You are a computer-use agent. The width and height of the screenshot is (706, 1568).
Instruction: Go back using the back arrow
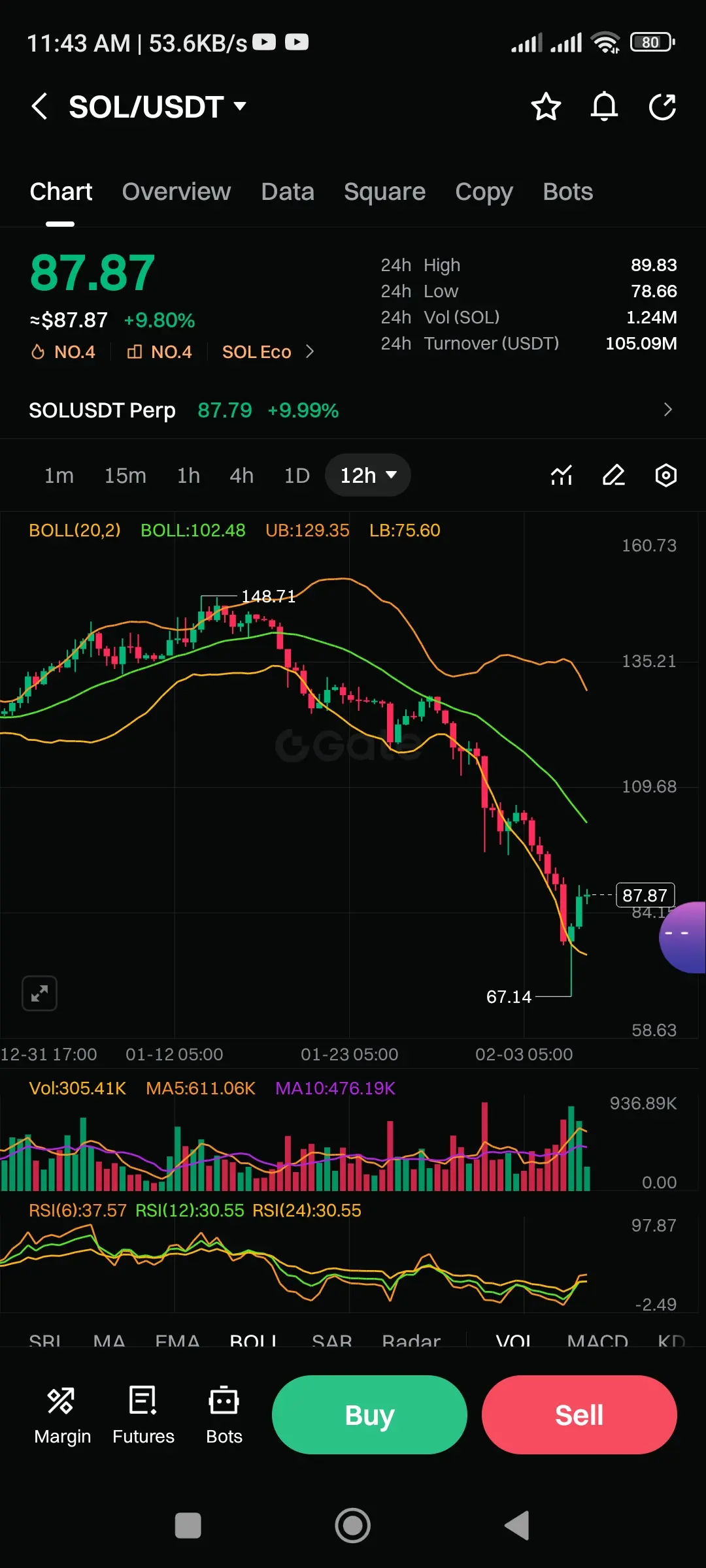(x=39, y=106)
